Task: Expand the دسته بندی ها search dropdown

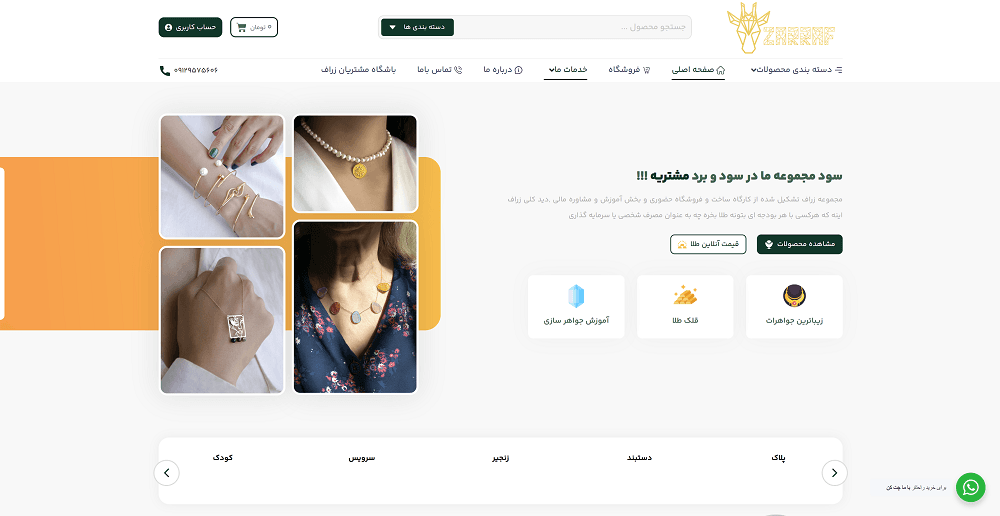Action: click(417, 27)
